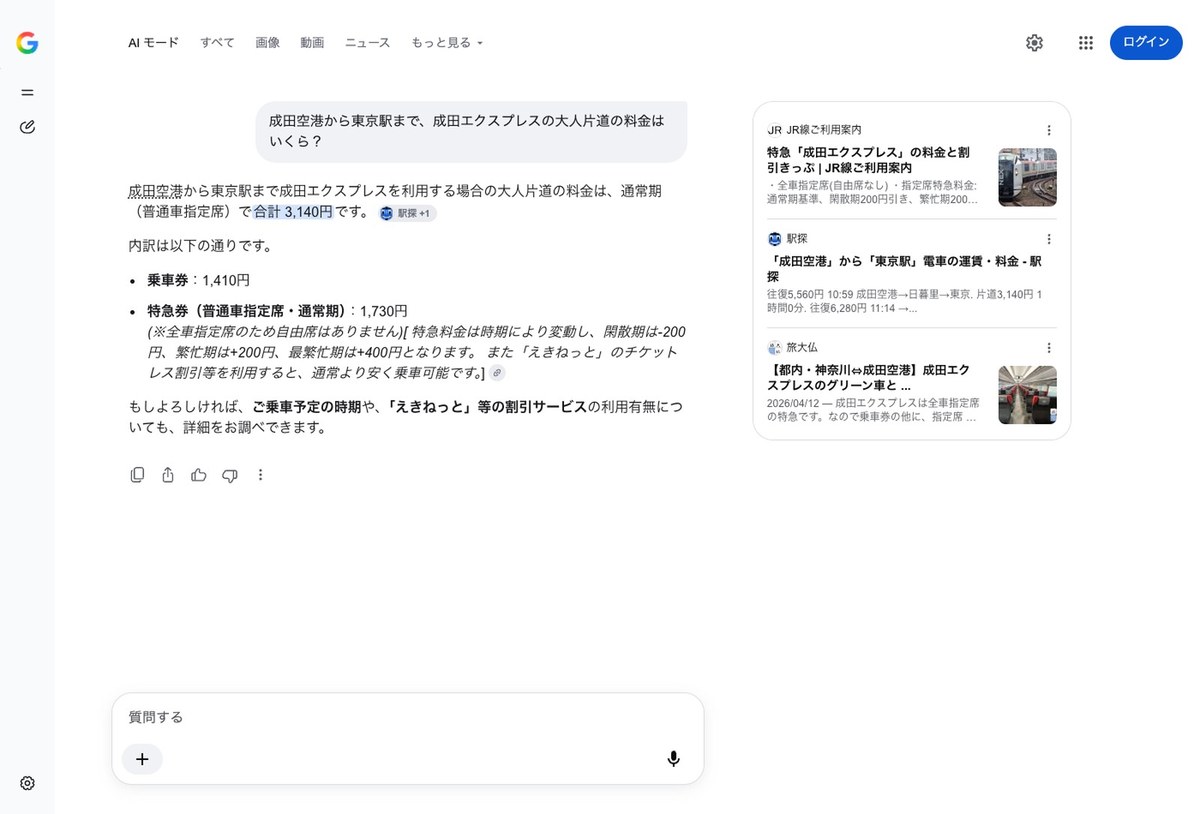Start voice input with microphone

(674, 759)
